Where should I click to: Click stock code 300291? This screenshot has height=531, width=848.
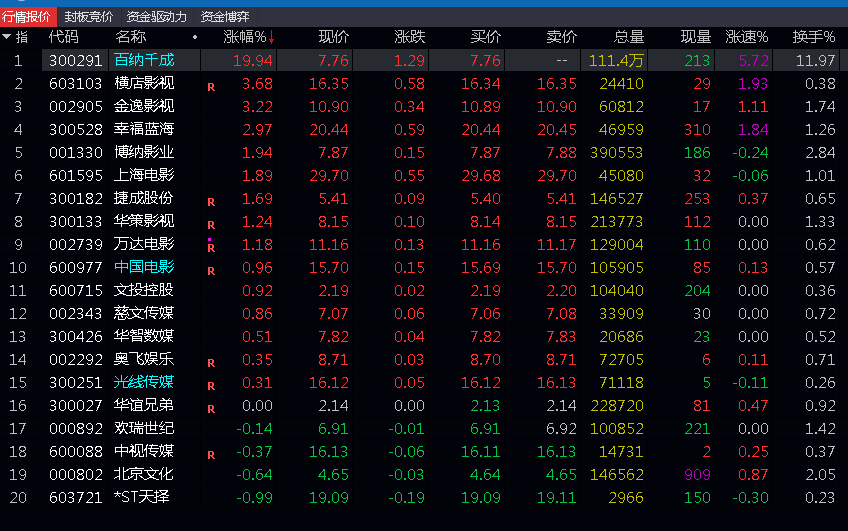click(76, 61)
